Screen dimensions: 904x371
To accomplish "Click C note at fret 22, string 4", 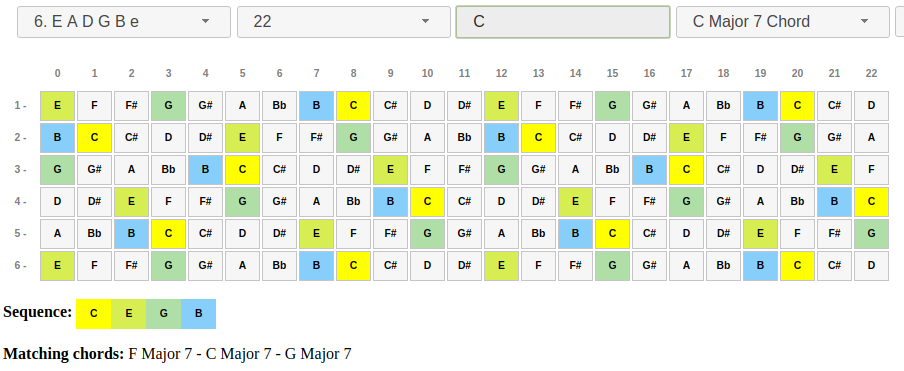I will (x=871, y=202).
